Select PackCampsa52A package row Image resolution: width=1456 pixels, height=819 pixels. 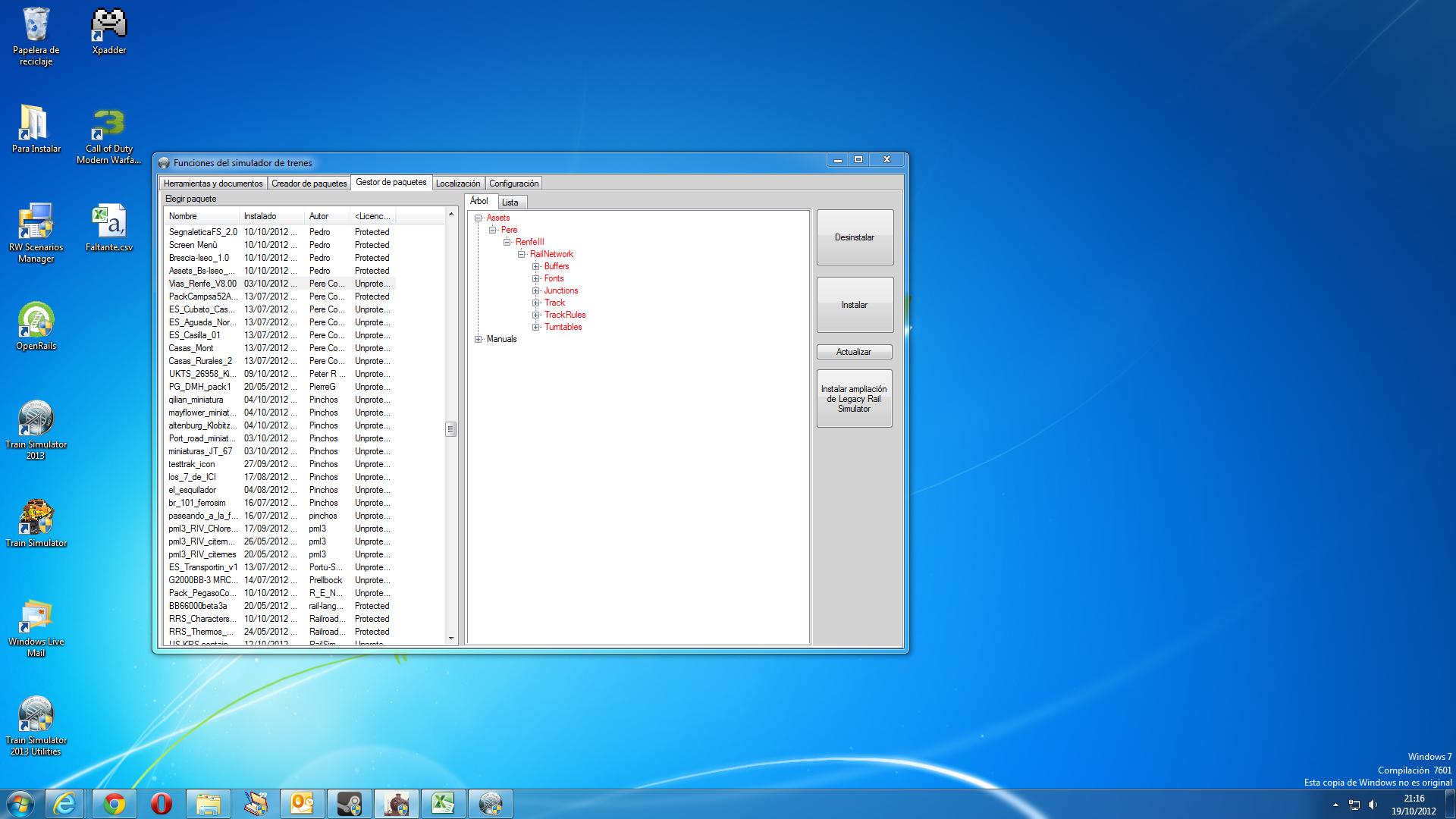[x=202, y=297]
